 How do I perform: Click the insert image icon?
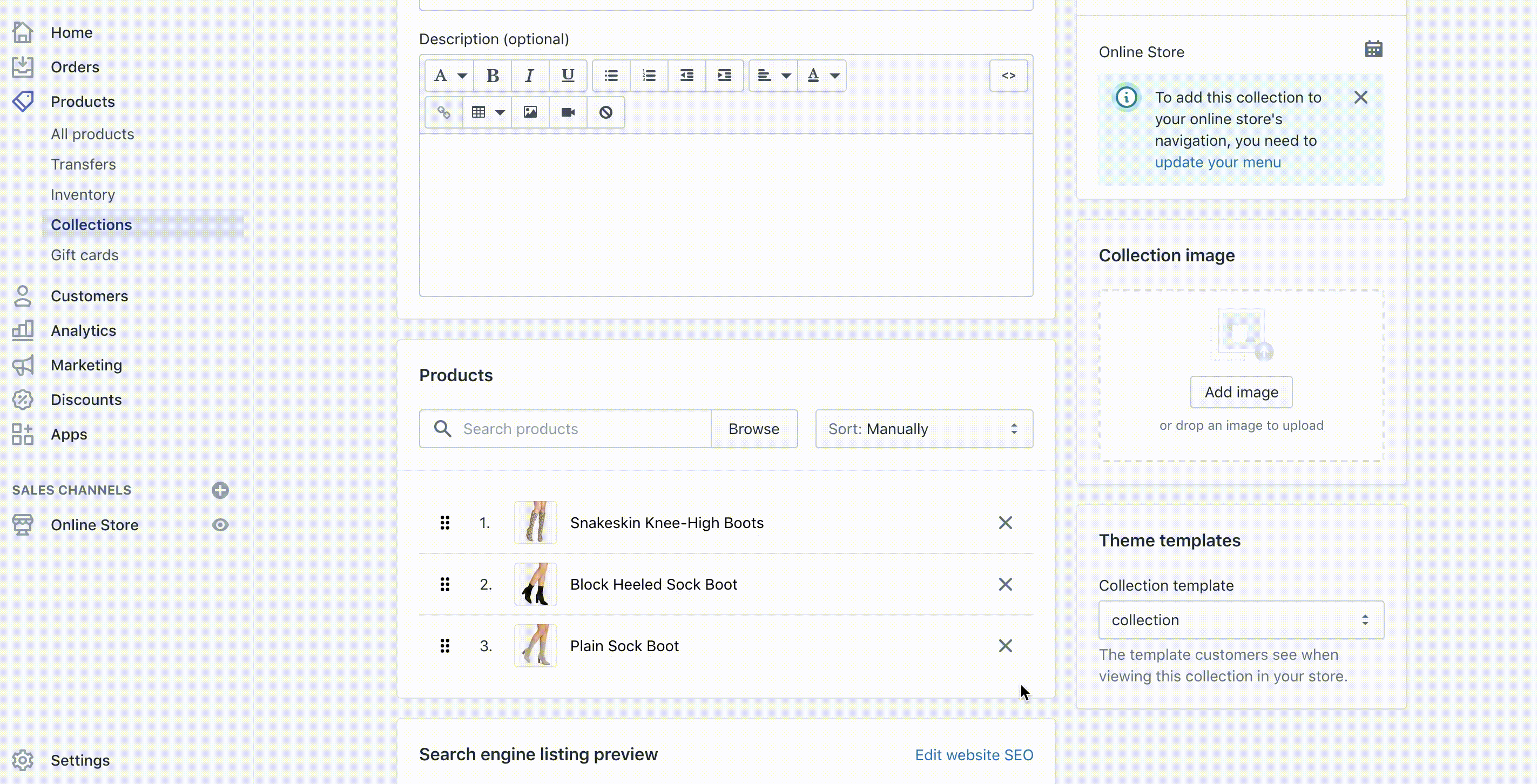(530, 112)
